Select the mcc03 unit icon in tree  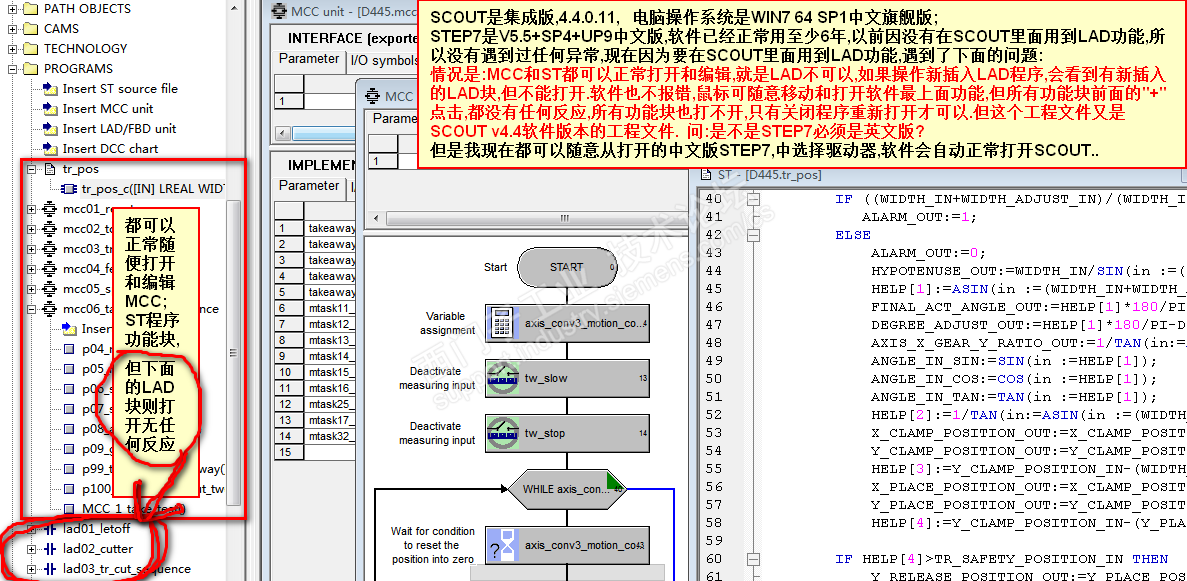[x=51, y=248]
